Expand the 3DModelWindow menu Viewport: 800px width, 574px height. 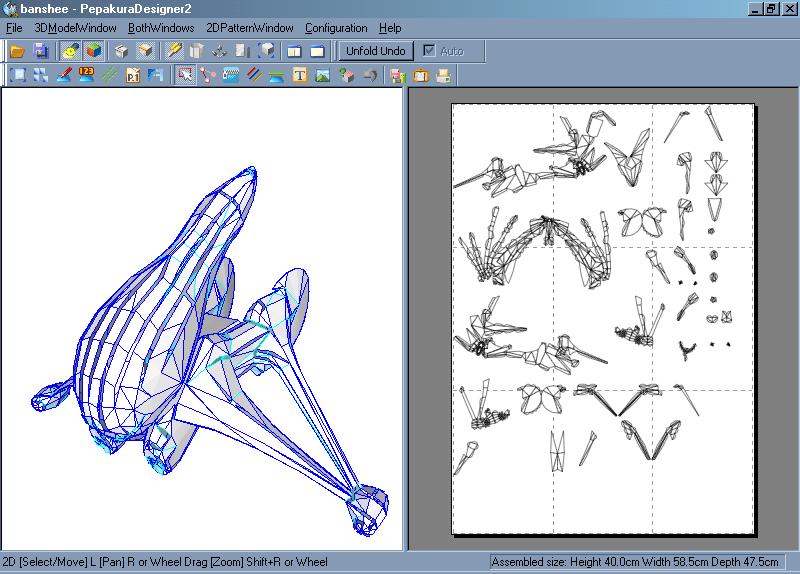(75, 28)
